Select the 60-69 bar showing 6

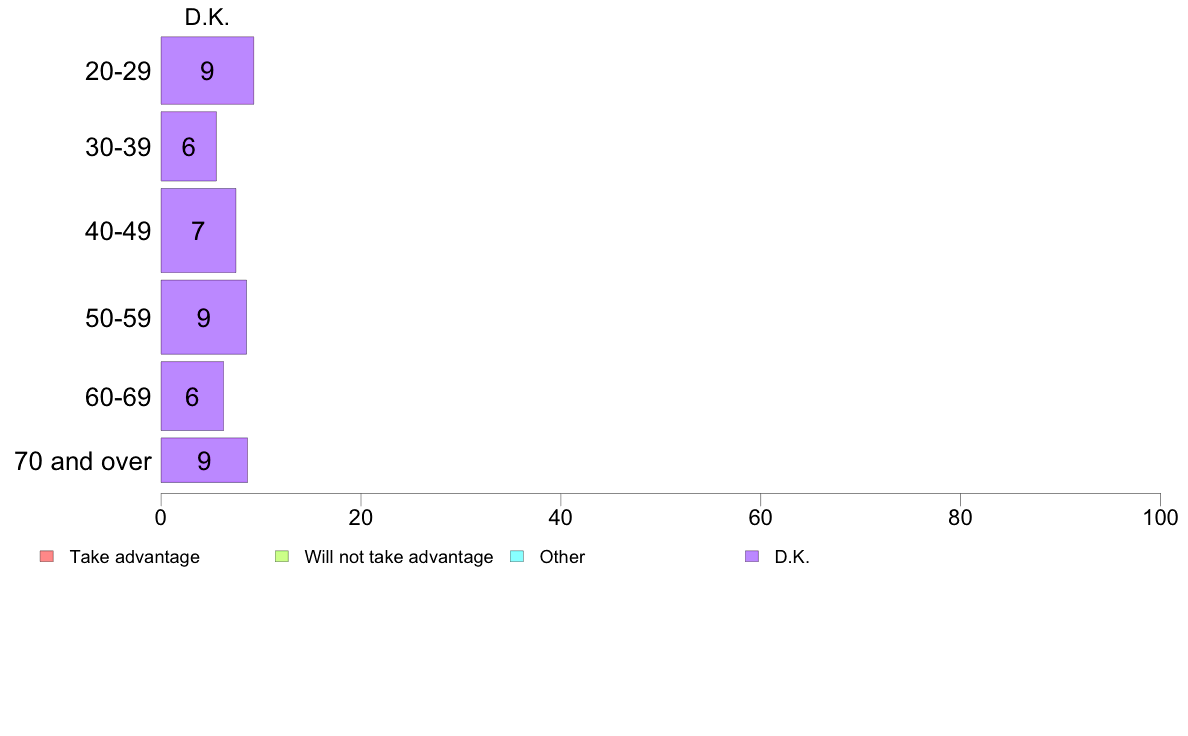[x=192, y=396]
